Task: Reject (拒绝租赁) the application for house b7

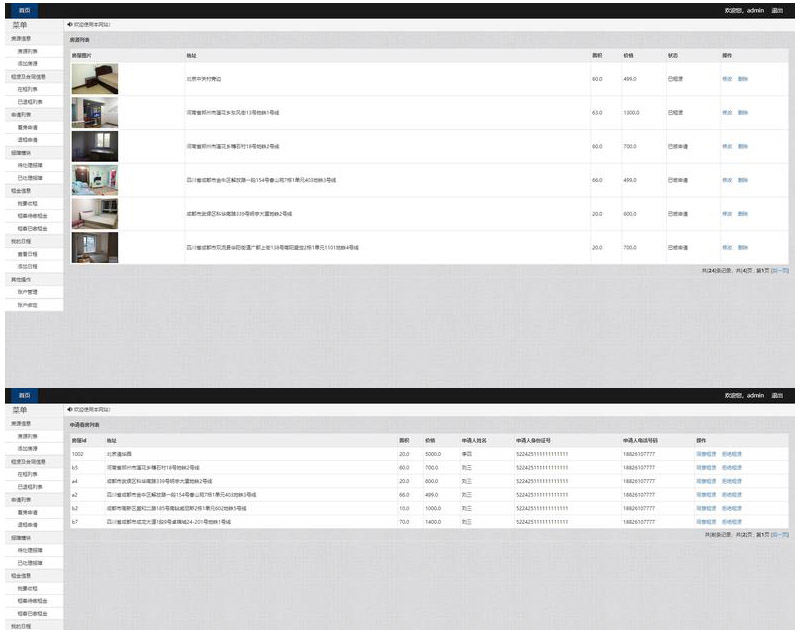Action: (x=732, y=522)
